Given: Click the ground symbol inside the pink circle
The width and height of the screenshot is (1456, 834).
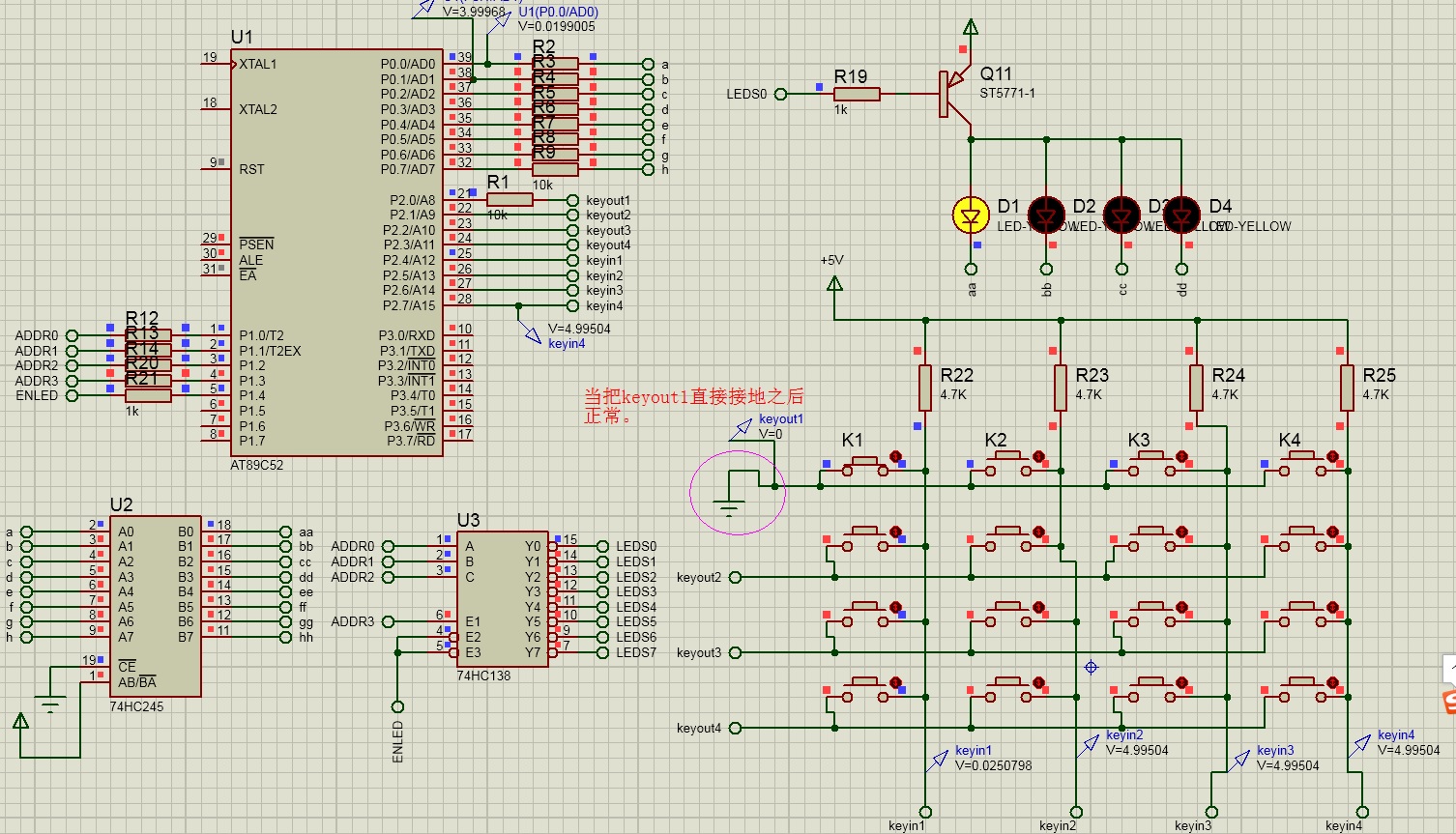Looking at the screenshot, I should [729, 506].
